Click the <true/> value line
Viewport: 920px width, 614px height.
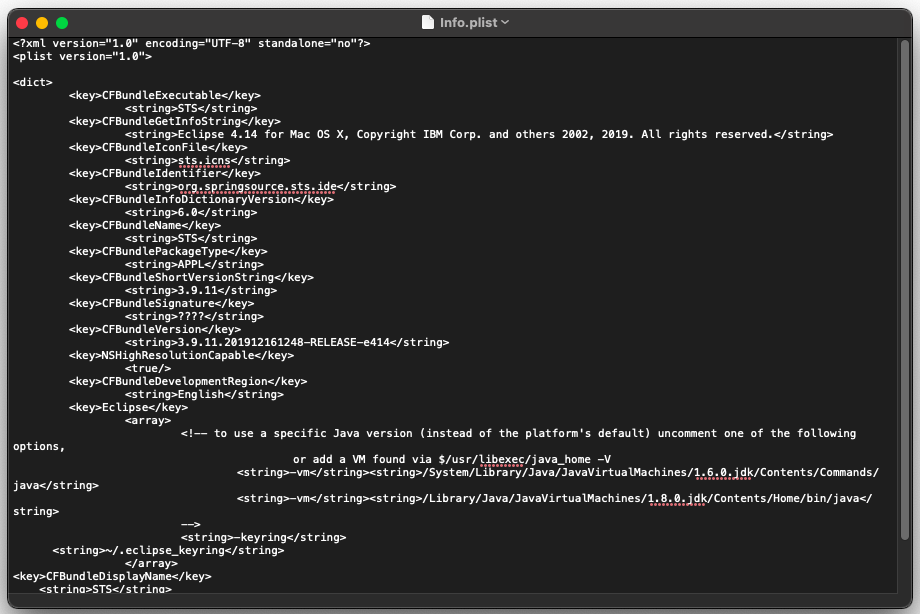click(x=148, y=369)
